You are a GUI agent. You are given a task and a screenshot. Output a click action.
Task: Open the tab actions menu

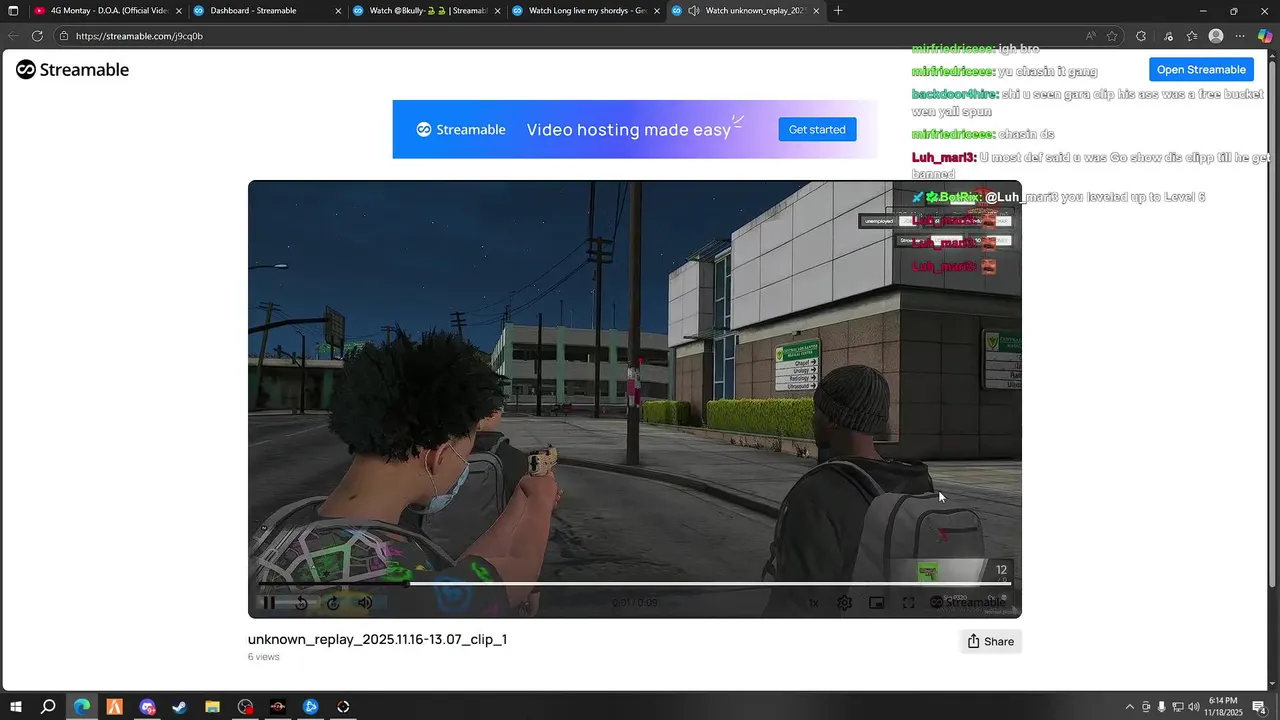click(x=13, y=11)
